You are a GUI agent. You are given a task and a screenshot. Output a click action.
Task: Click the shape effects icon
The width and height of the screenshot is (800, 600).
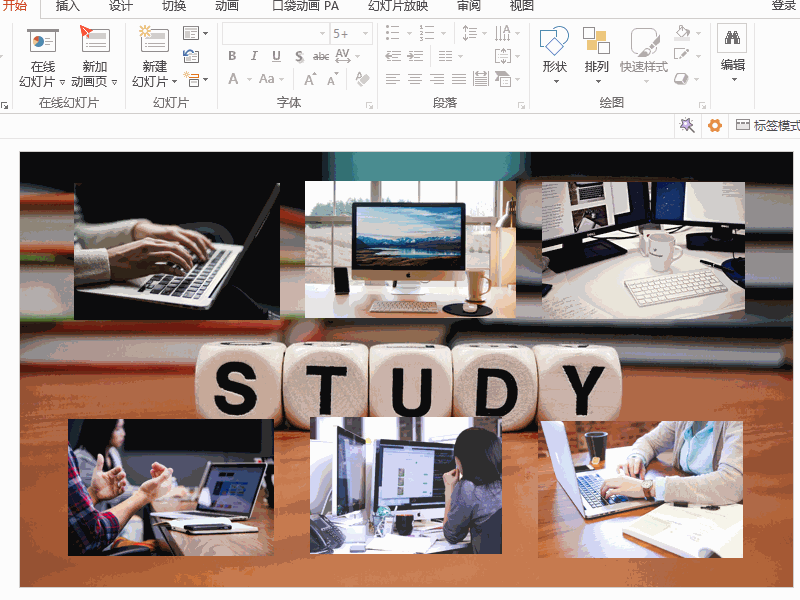pos(681,79)
